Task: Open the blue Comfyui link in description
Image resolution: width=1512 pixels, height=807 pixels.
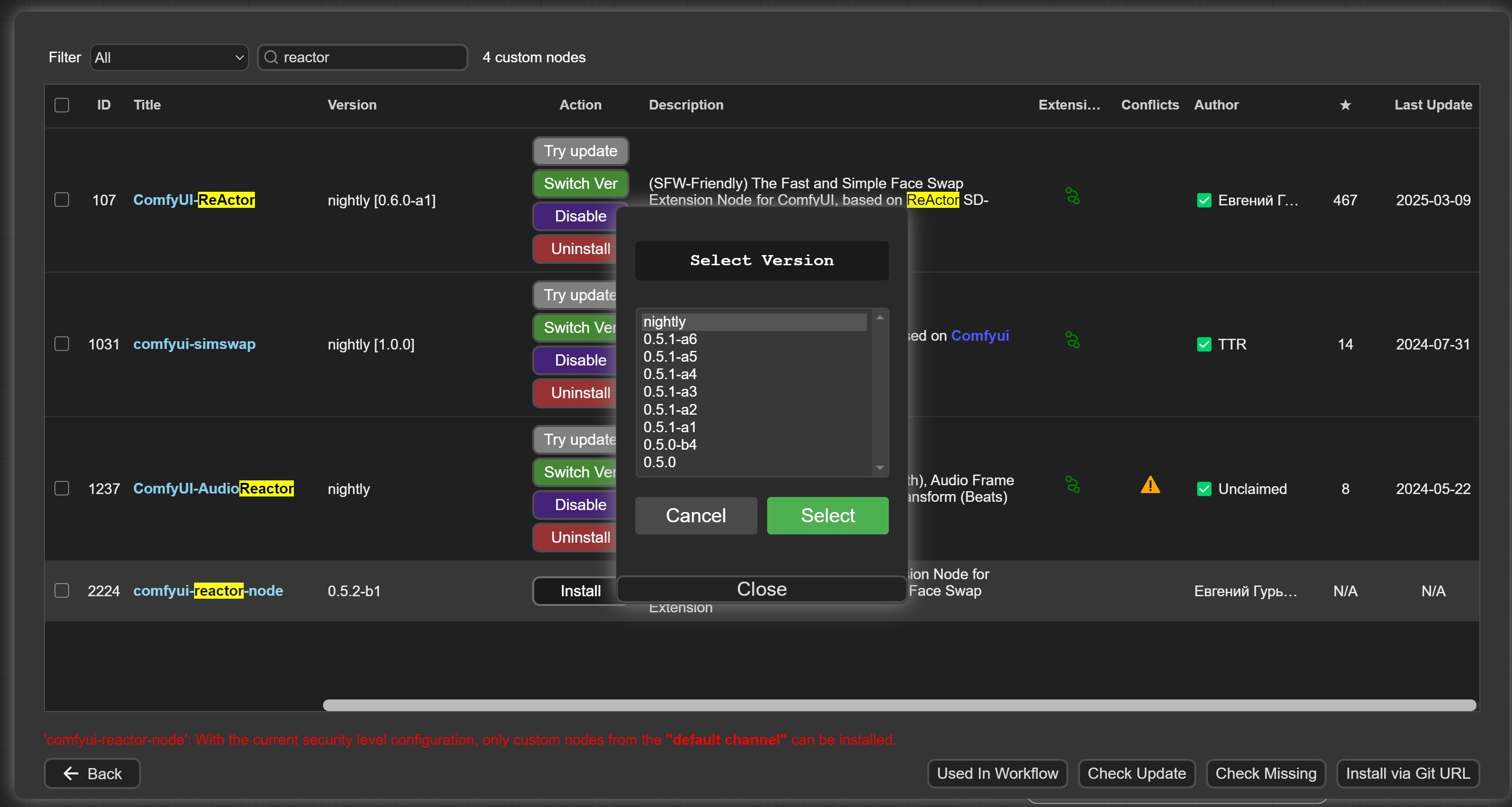Action: coord(980,335)
